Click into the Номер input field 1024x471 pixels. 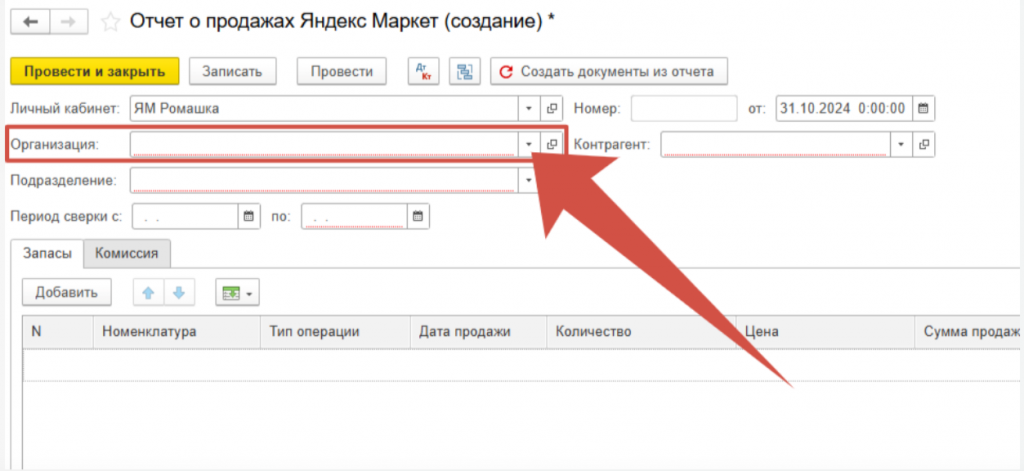[683, 108]
